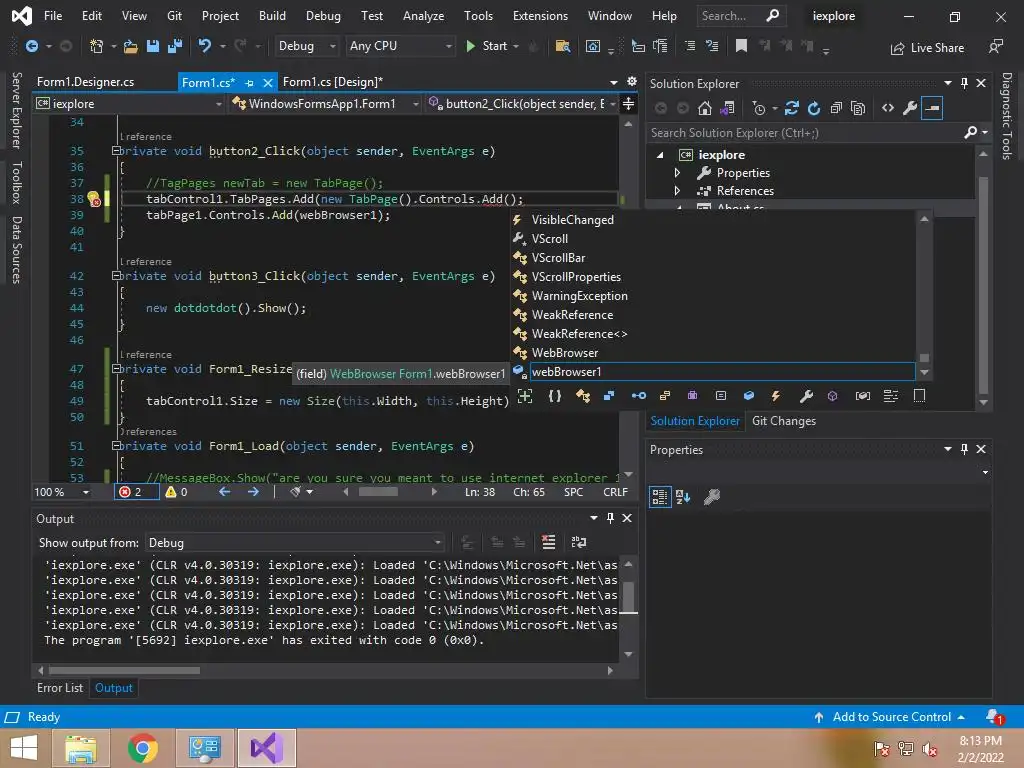Screen dimensions: 1024x768
Task: Click Sync with Active Document icon
Action: click(x=792, y=108)
